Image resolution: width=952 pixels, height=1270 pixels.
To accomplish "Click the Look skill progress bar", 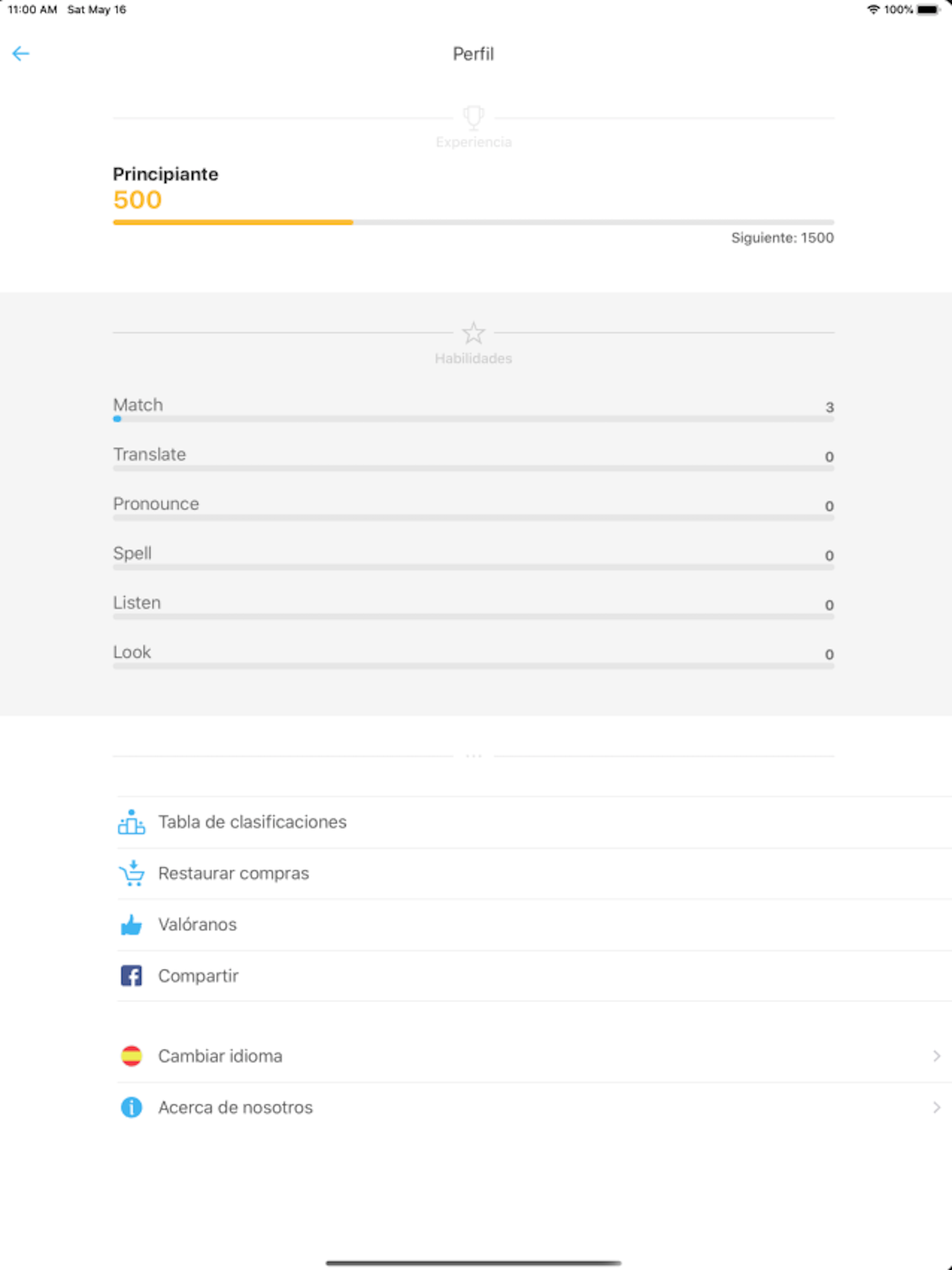I will 473,666.
